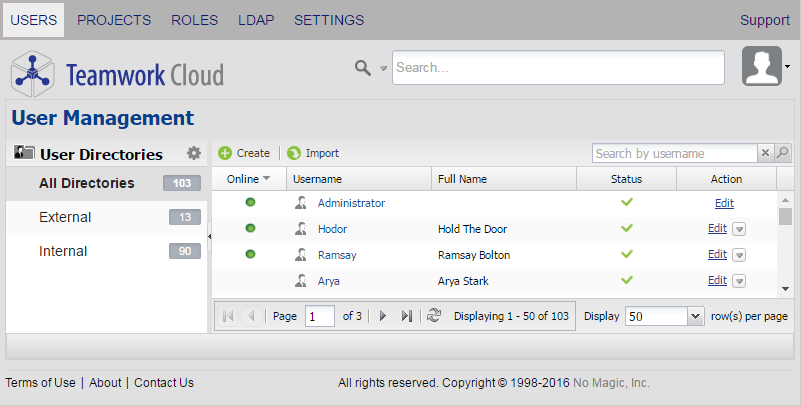Open the rows per page dropdown
The height and width of the screenshot is (406, 801).
pyautogui.click(x=696, y=316)
